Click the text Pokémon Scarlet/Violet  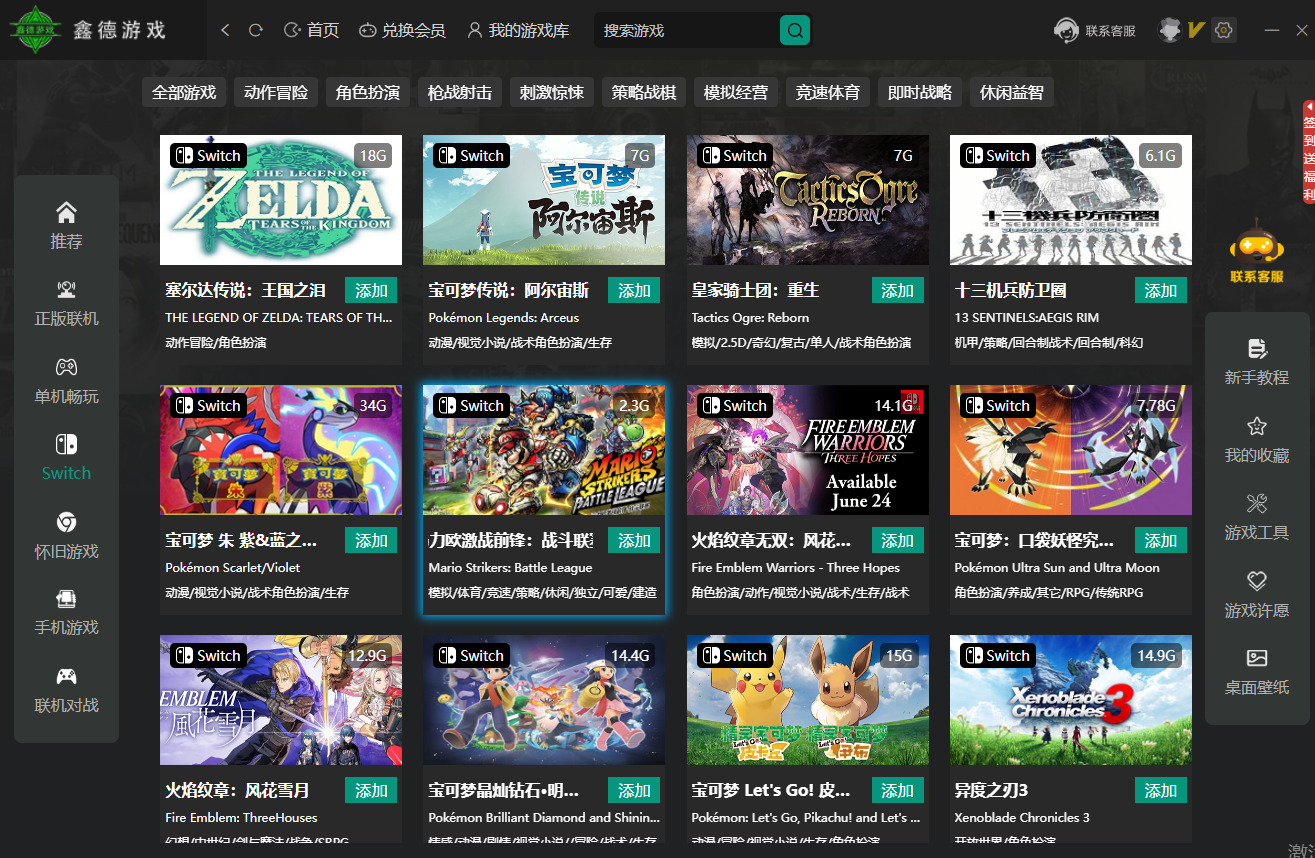tap(233, 568)
